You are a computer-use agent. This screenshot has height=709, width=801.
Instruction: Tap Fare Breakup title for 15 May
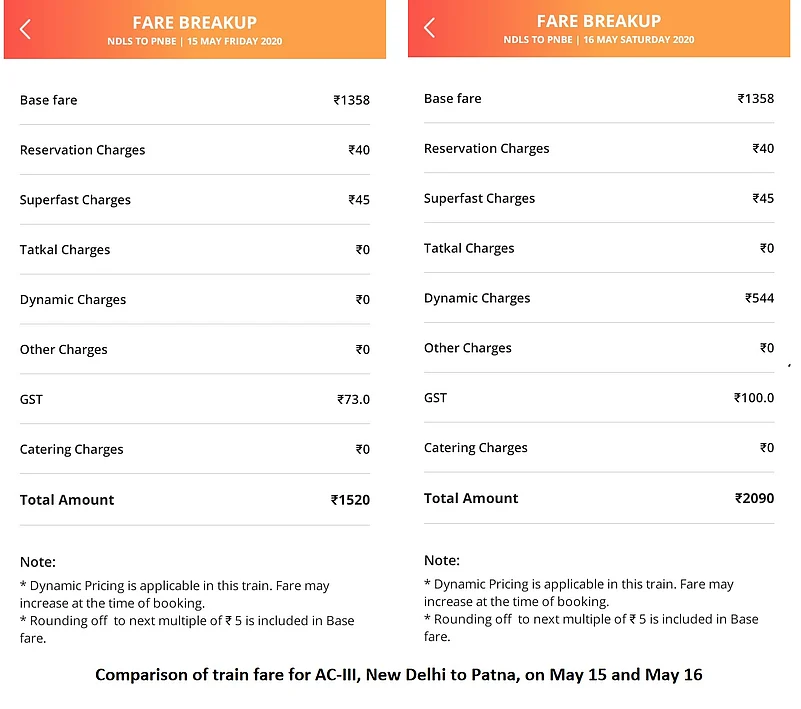coord(195,22)
